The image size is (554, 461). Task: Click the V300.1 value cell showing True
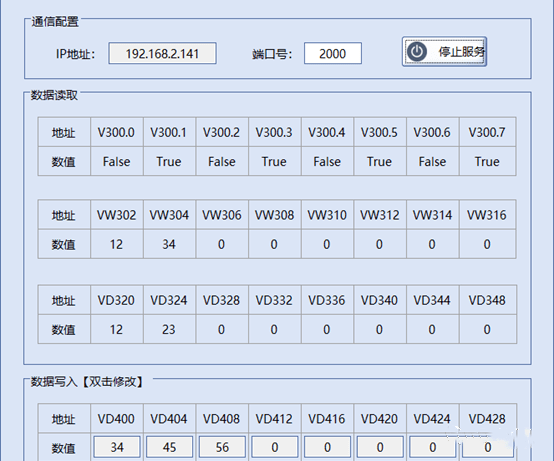pyautogui.click(x=169, y=161)
